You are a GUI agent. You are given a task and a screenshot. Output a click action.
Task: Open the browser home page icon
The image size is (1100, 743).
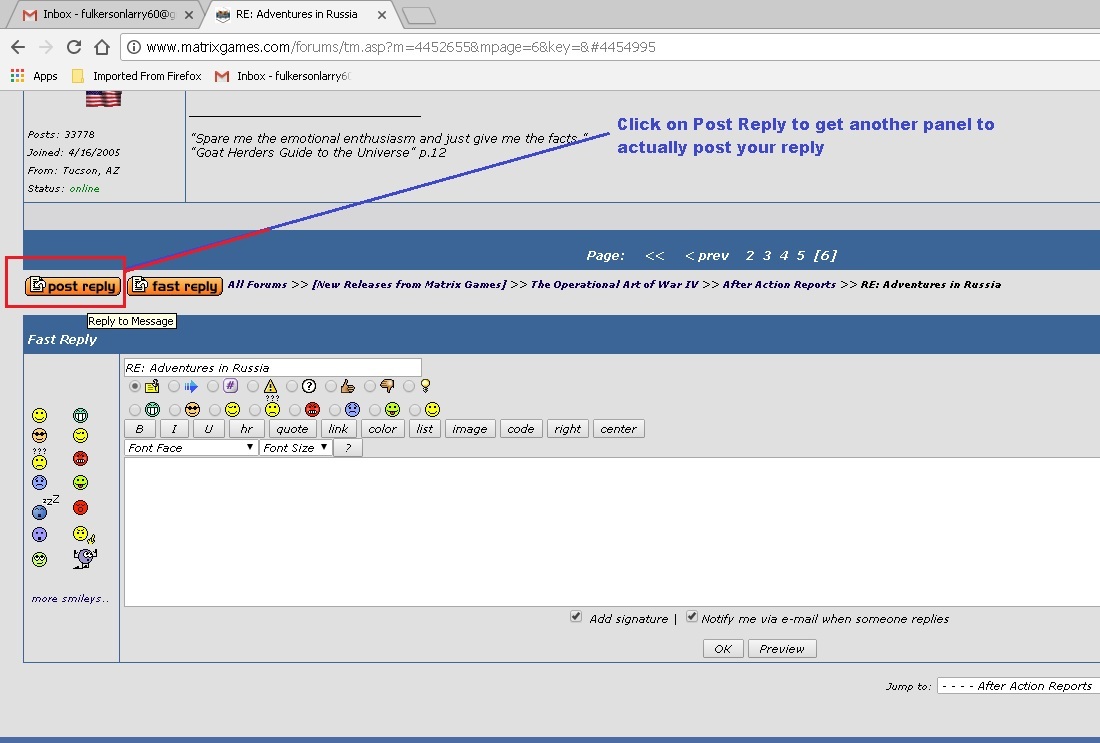click(x=102, y=47)
